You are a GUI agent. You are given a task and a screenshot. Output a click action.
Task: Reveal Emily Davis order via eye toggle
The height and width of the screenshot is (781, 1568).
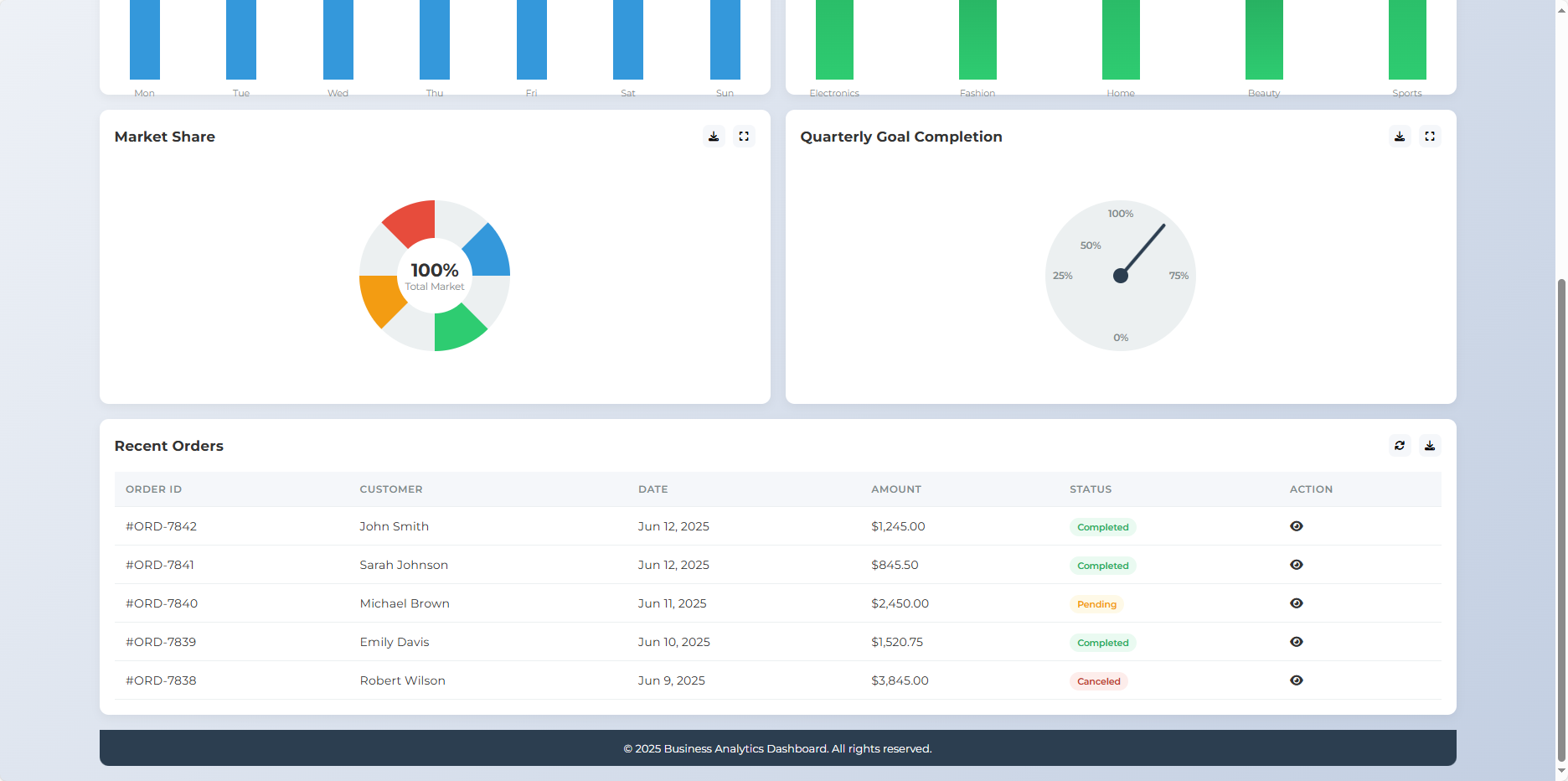pyautogui.click(x=1297, y=641)
